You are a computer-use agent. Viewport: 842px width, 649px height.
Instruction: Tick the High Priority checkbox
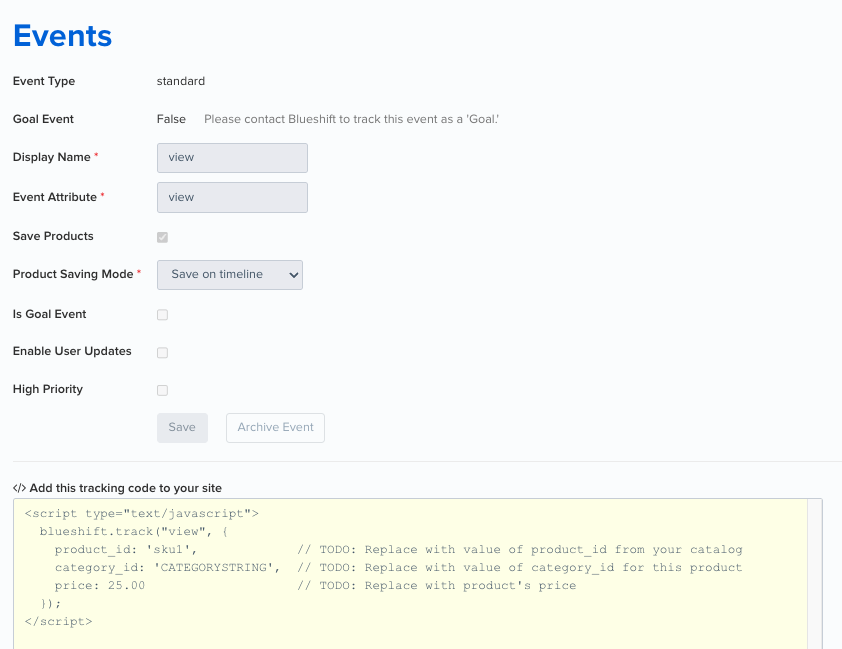(163, 390)
